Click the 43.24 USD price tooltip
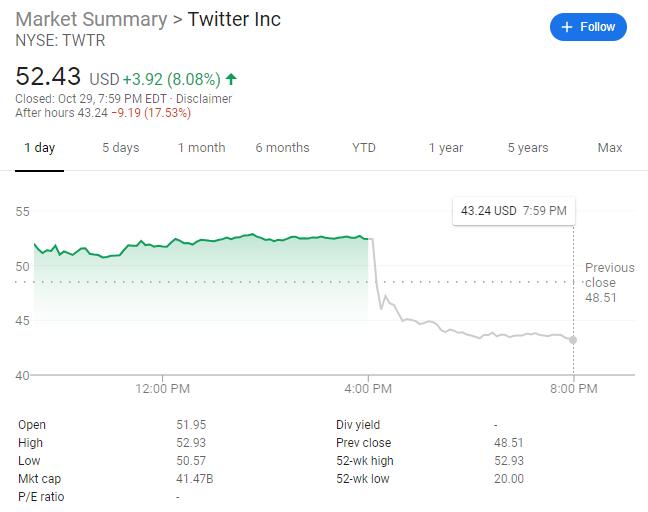The height and width of the screenshot is (512, 648). pyautogui.click(x=513, y=211)
